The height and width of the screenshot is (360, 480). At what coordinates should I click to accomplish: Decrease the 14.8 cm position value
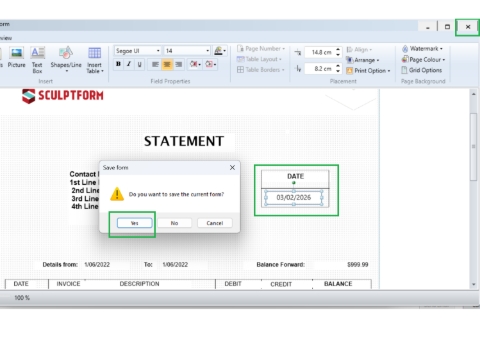[x=338, y=55]
